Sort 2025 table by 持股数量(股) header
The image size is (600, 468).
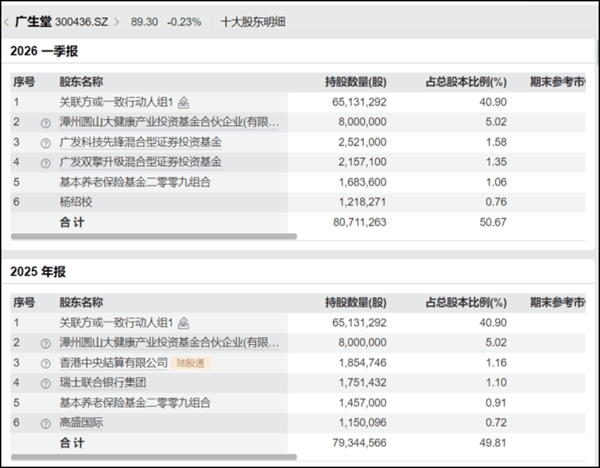pyautogui.click(x=356, y=303)
